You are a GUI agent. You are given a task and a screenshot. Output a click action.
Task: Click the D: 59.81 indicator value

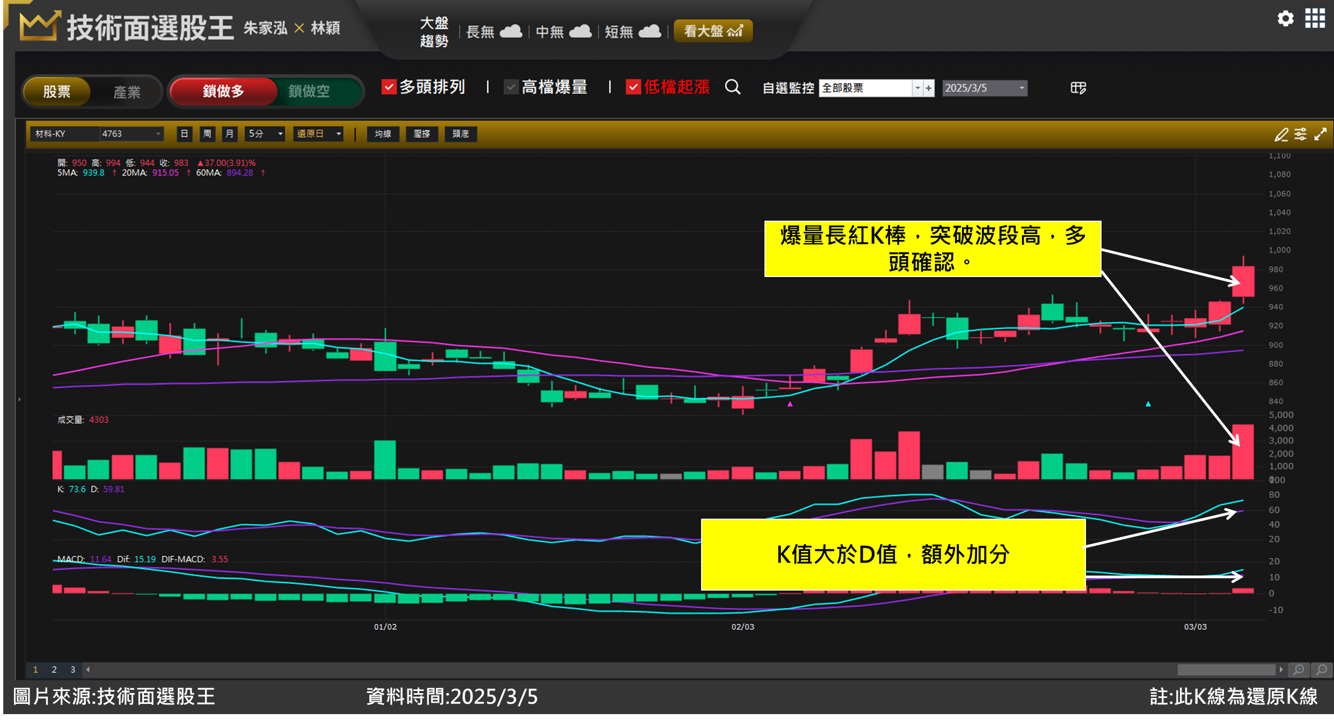click(x=108, y=489)
